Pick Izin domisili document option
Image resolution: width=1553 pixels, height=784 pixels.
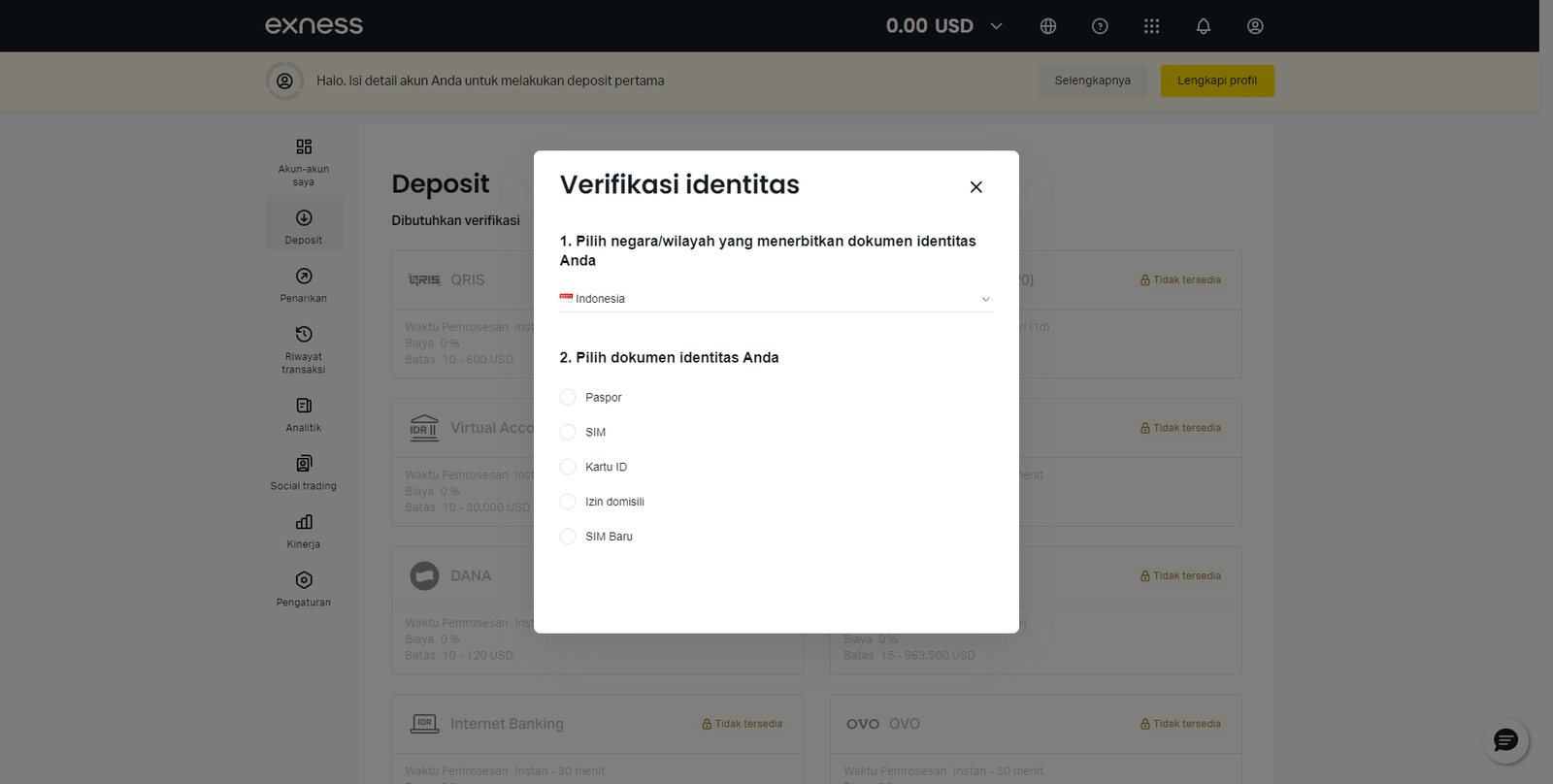point(568,503)
